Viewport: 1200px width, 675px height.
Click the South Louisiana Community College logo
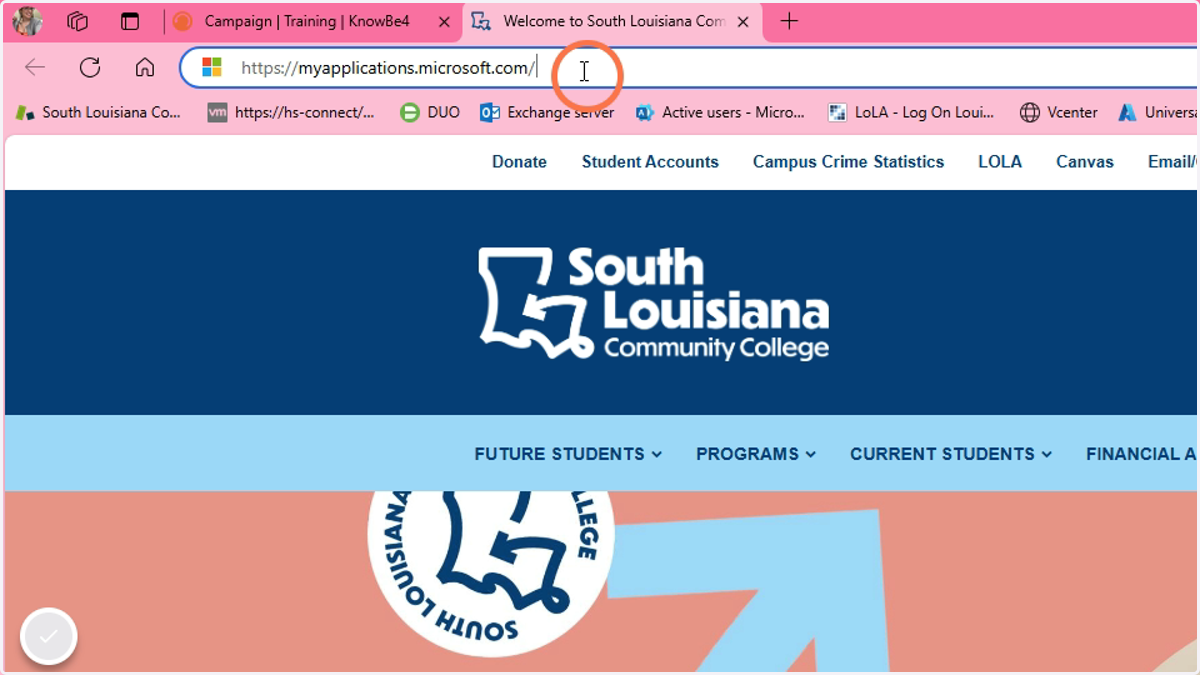pyautogui.click(x=654, y=304)
